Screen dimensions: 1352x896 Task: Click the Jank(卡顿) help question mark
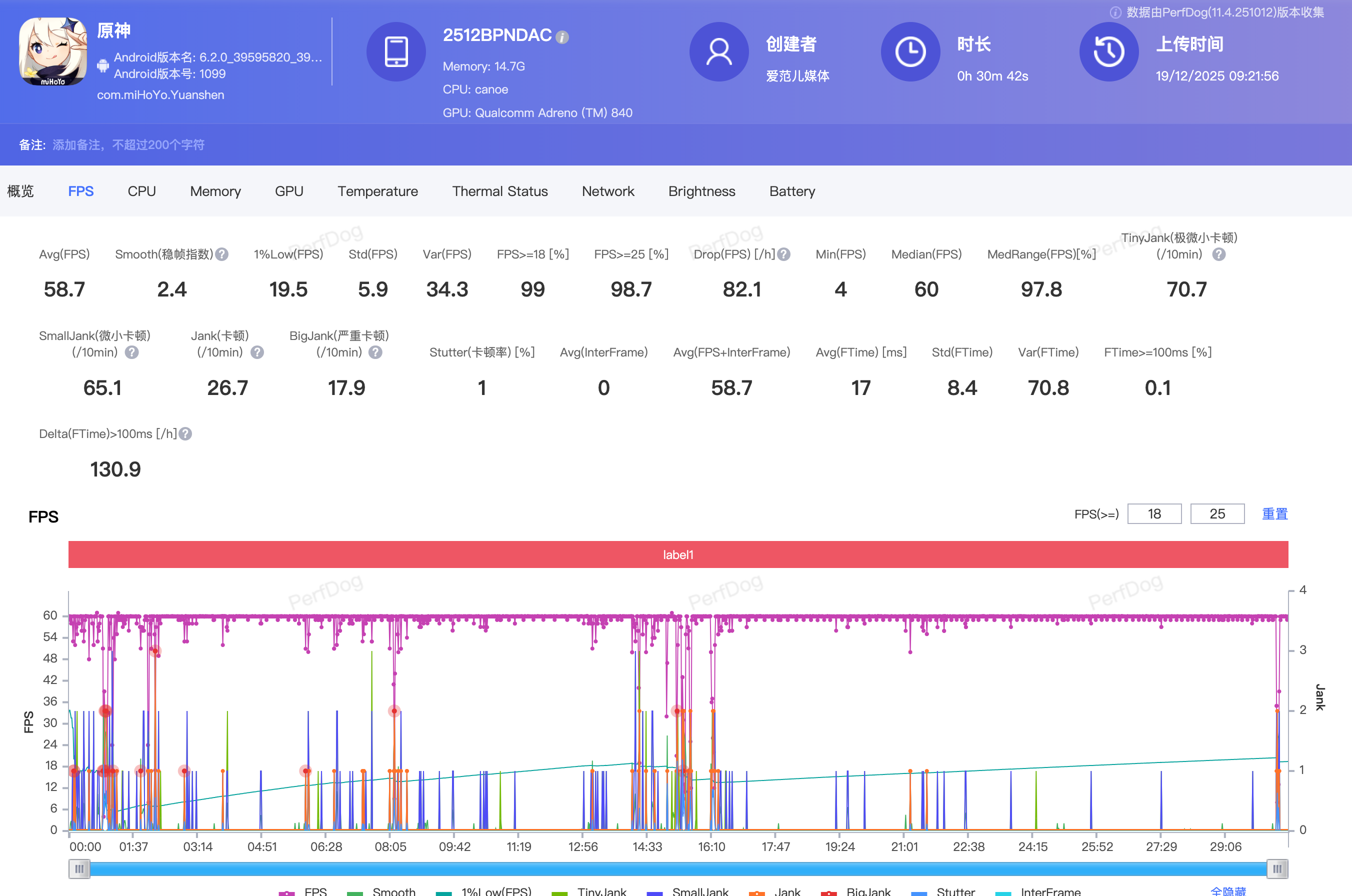click(x=257, y=352)
